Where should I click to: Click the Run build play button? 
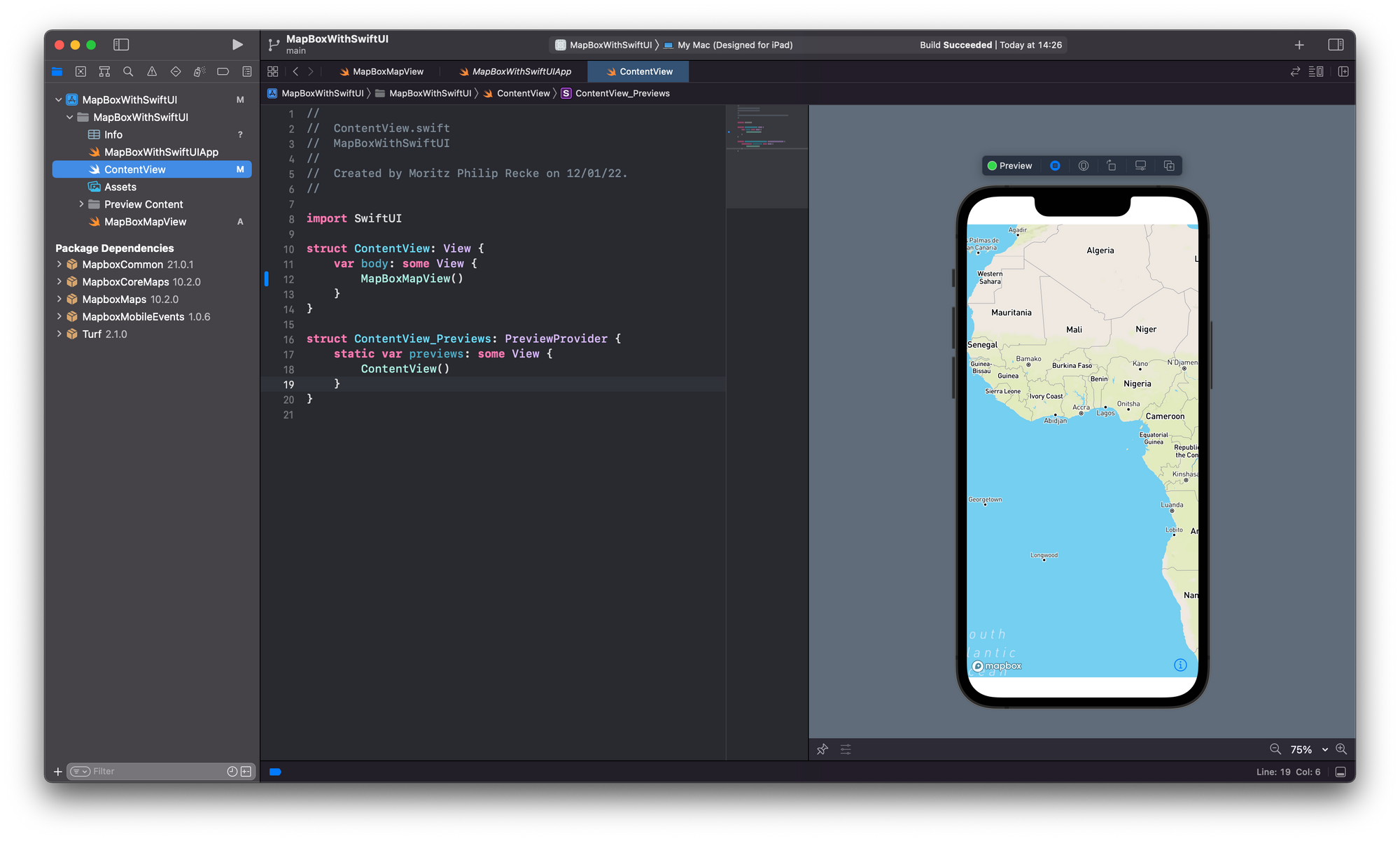237,45
